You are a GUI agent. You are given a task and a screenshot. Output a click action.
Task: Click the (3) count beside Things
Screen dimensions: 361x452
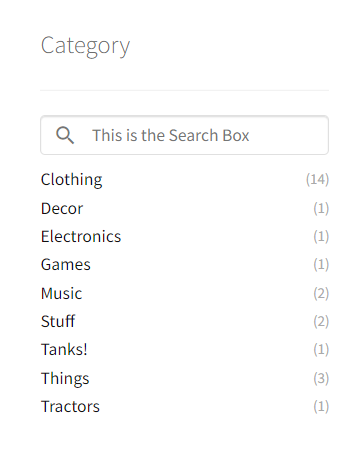[321, 378]
